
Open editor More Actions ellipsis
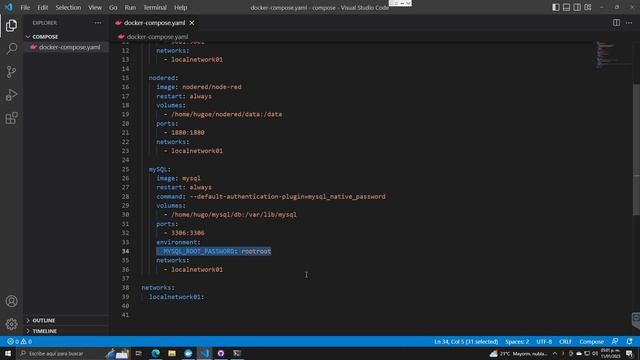coord(629,23)
